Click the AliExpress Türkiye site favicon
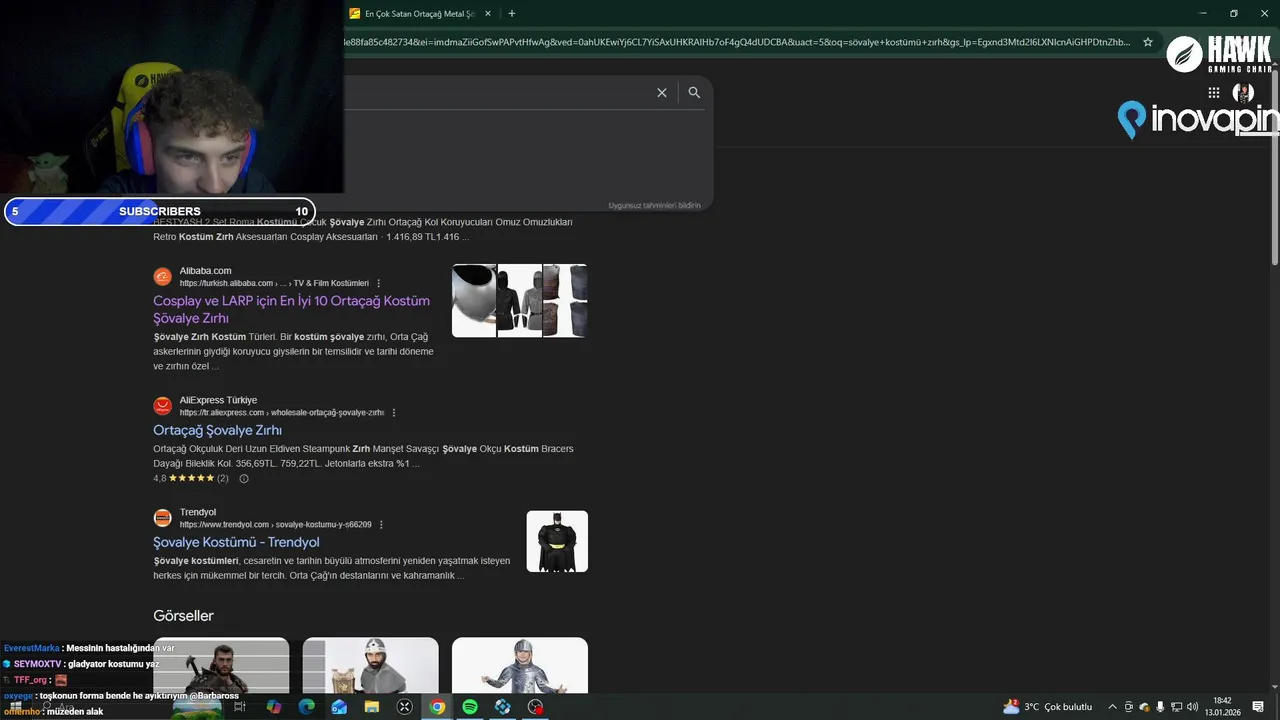1280x720 pixels. click(x=162, y=406)
